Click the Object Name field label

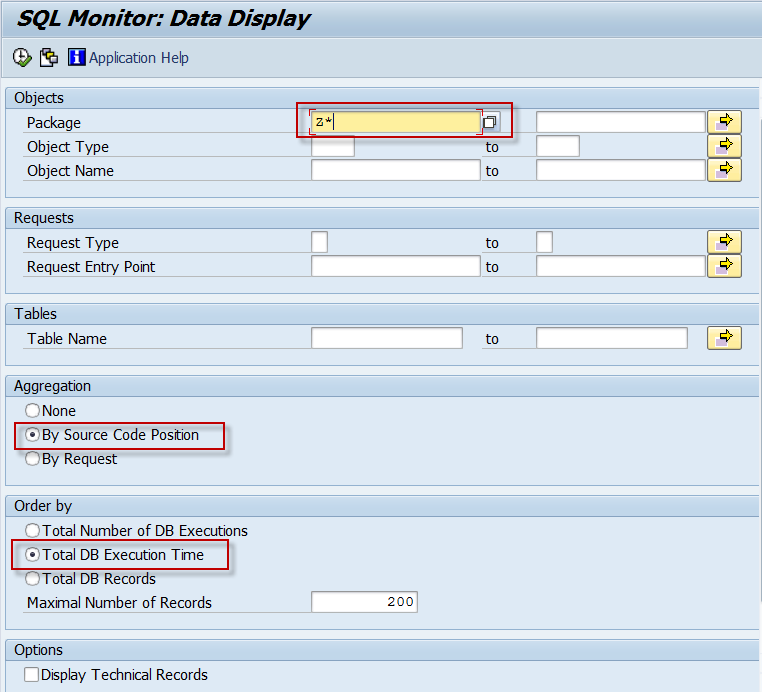pos(70,171)
